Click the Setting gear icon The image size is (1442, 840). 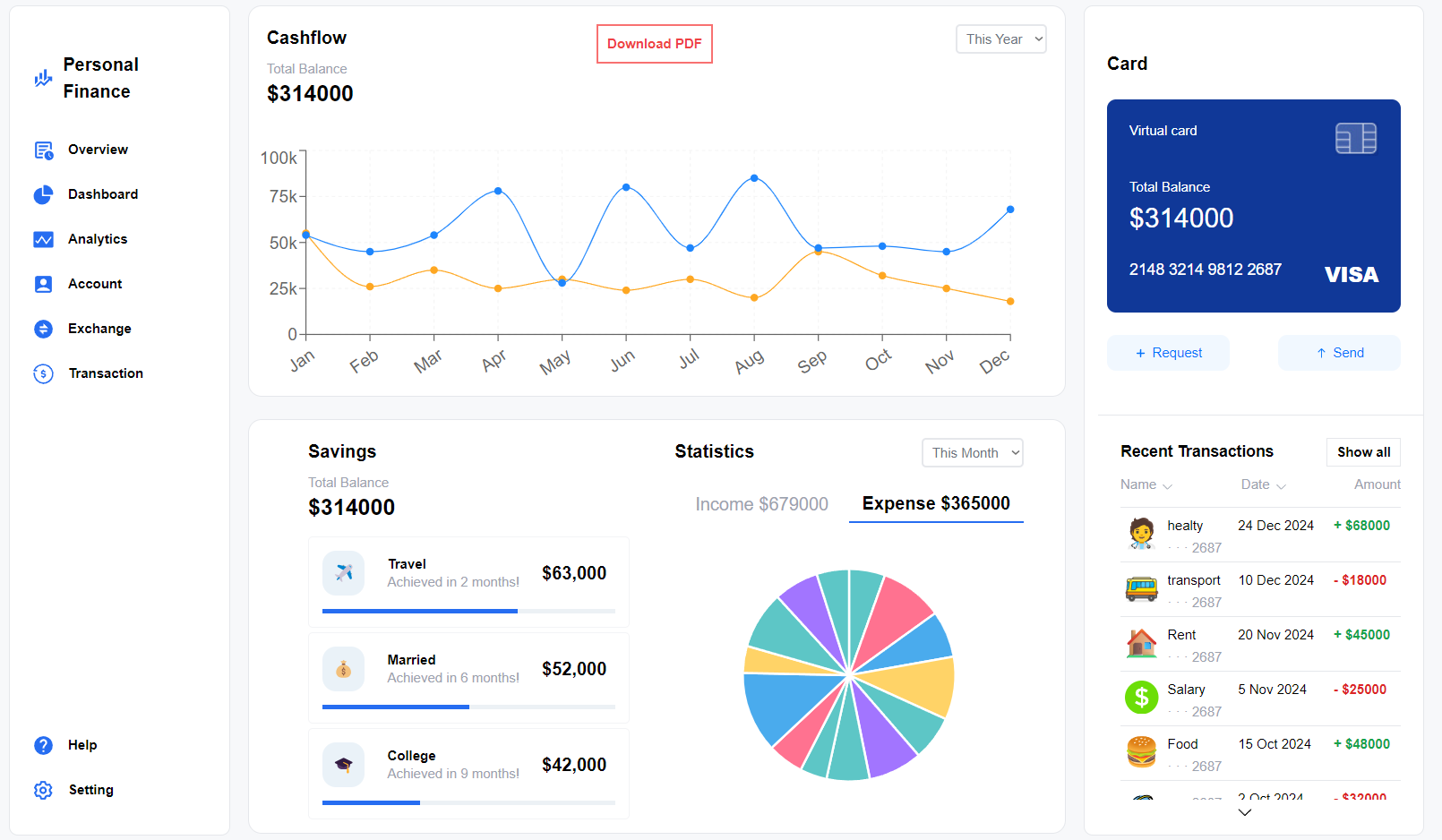[43, 790]
